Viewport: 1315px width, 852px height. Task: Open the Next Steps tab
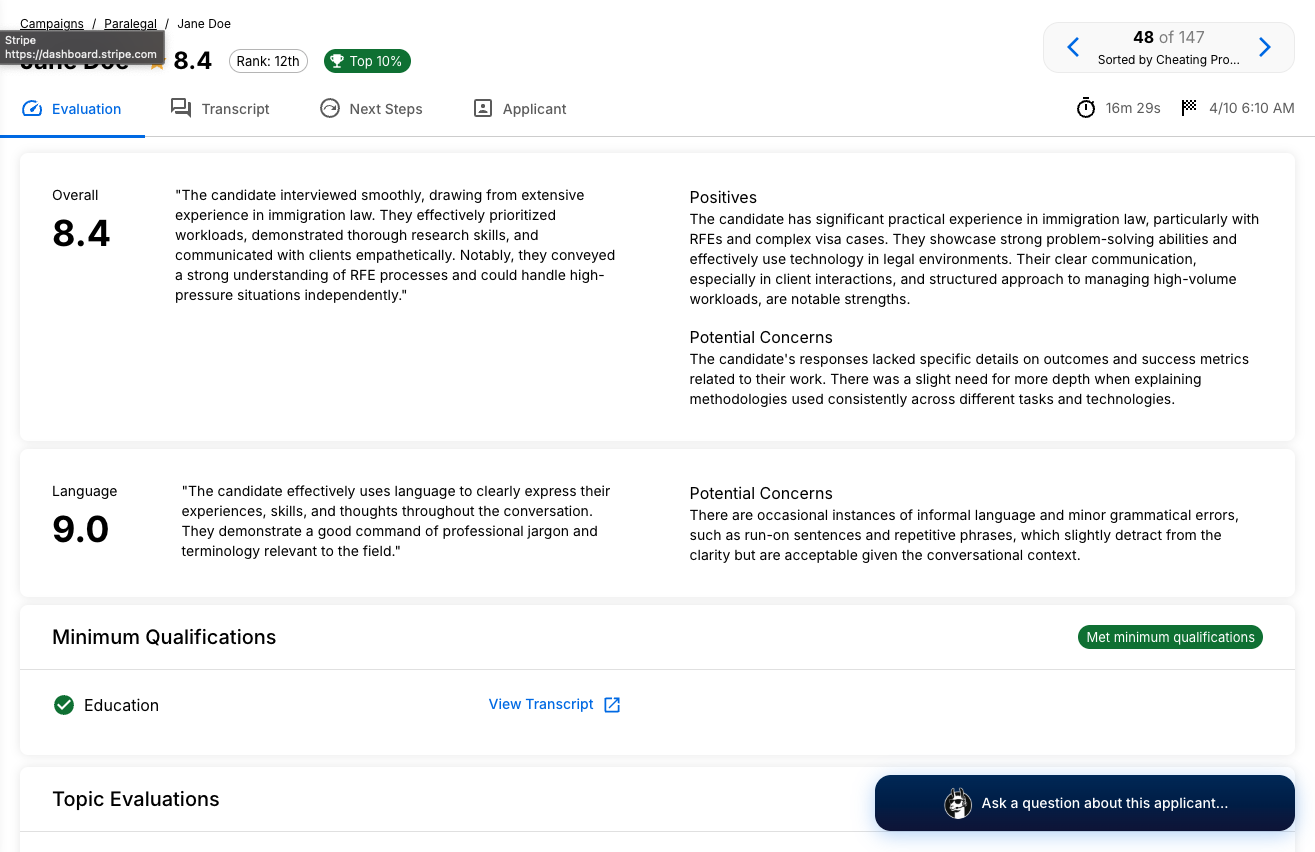(x=385, y=109)
